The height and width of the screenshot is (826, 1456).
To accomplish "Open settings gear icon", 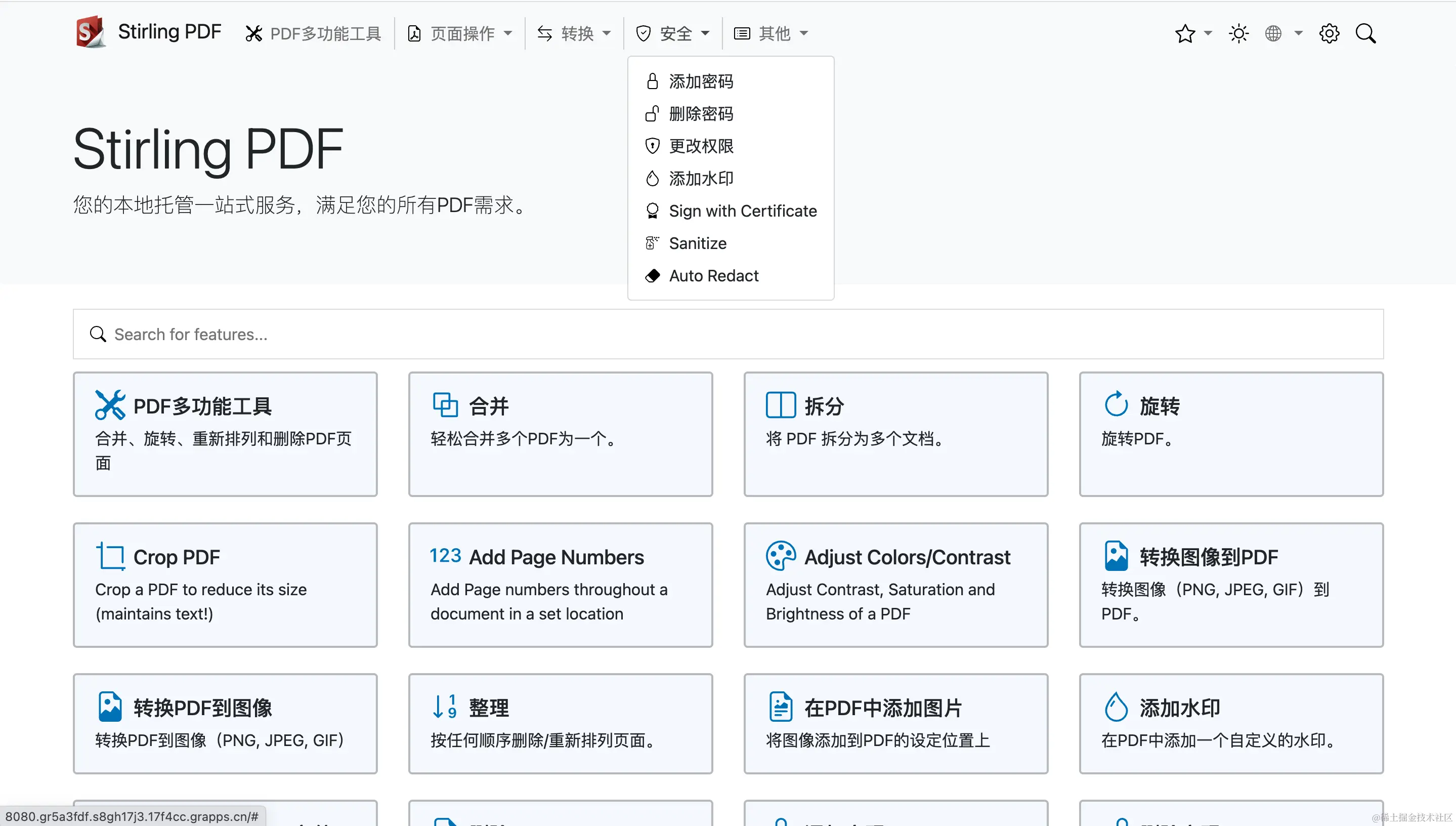I will pyautogui.click(x=1329, y=33).
